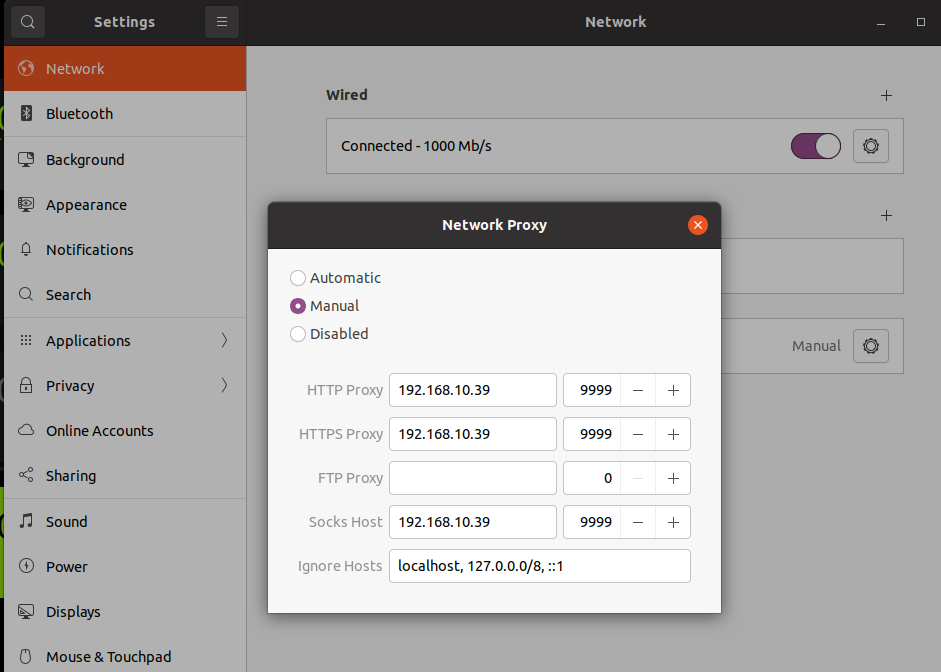
Task: Toggle the Wired connection switch
Action: click(x=816, y=146)
